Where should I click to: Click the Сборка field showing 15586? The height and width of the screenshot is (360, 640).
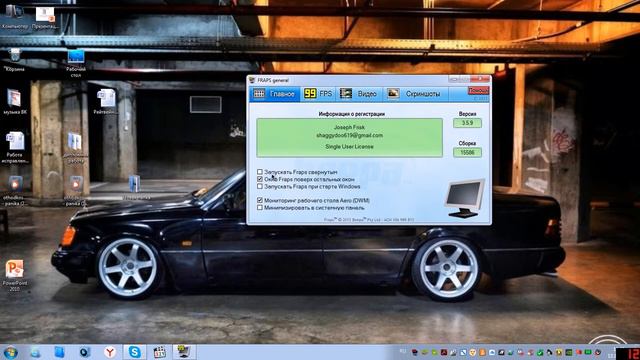point(467,152)
